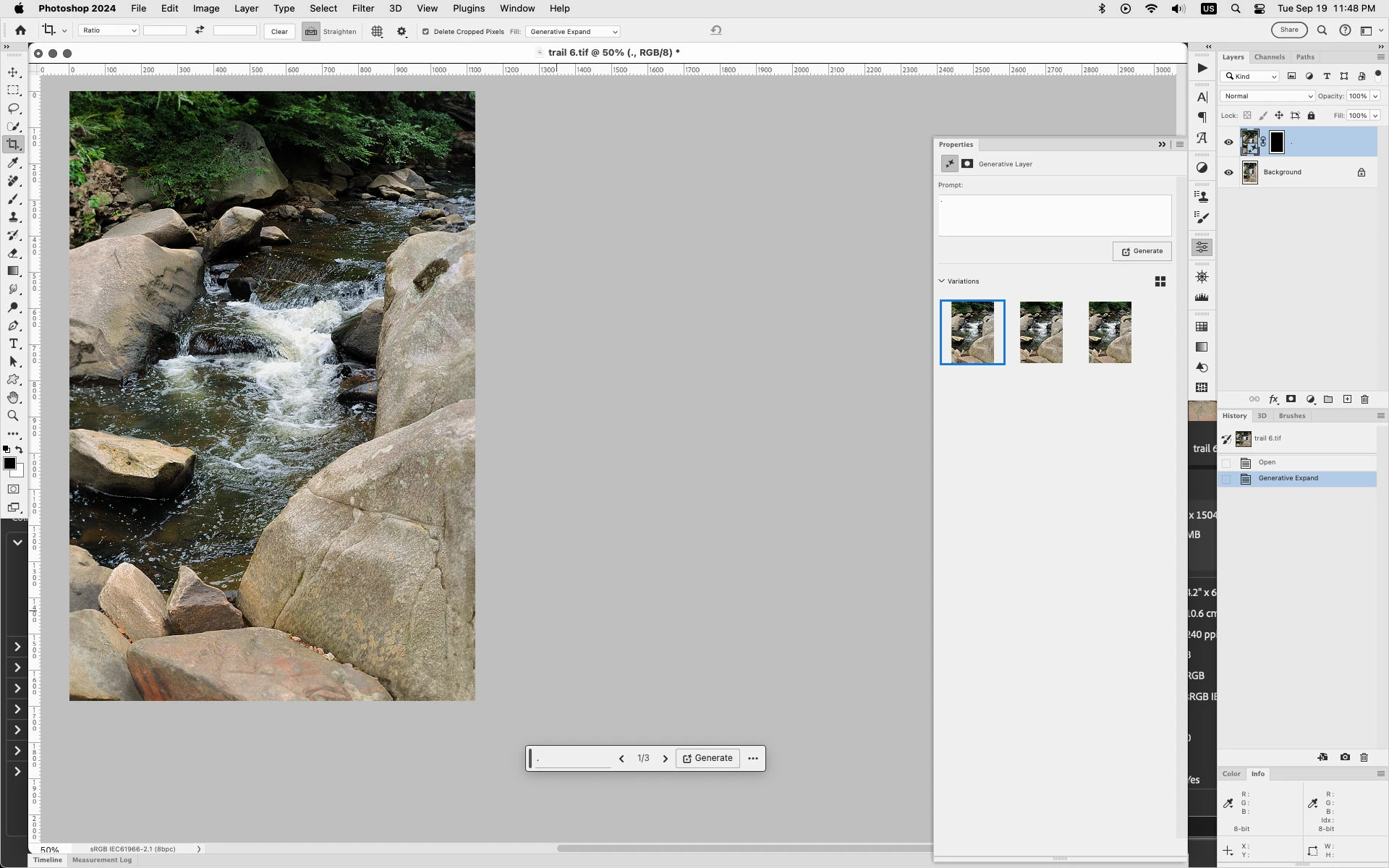This screenshot has height=868, width=1389.
Task: Hide the Background layer
Action: click(x=1228, y=172)
